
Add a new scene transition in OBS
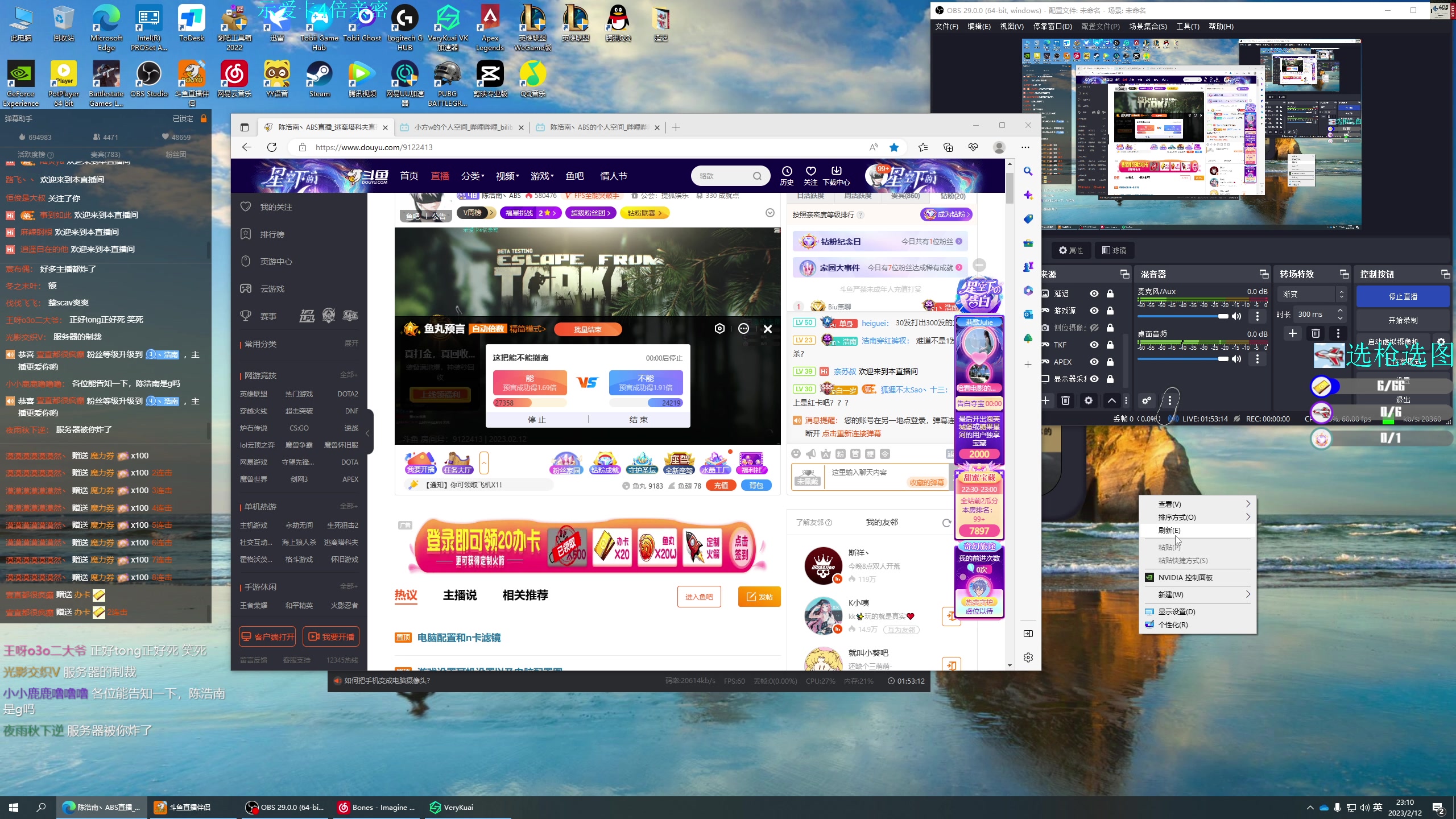1293,333
